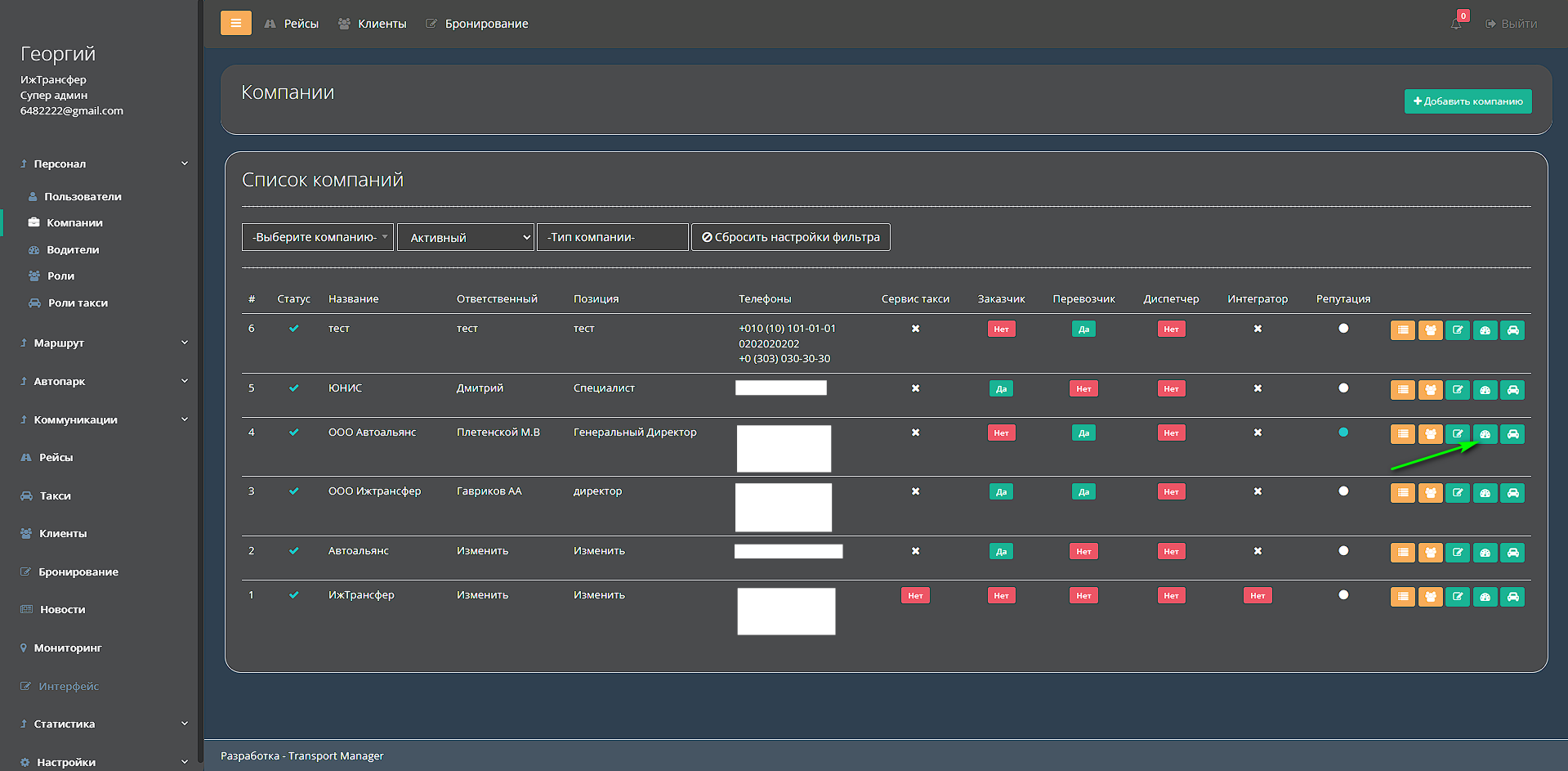This screenshot has height=771, width=1568.
Task: Click the list icon in the тест row
Action: tap(1402, 330)
